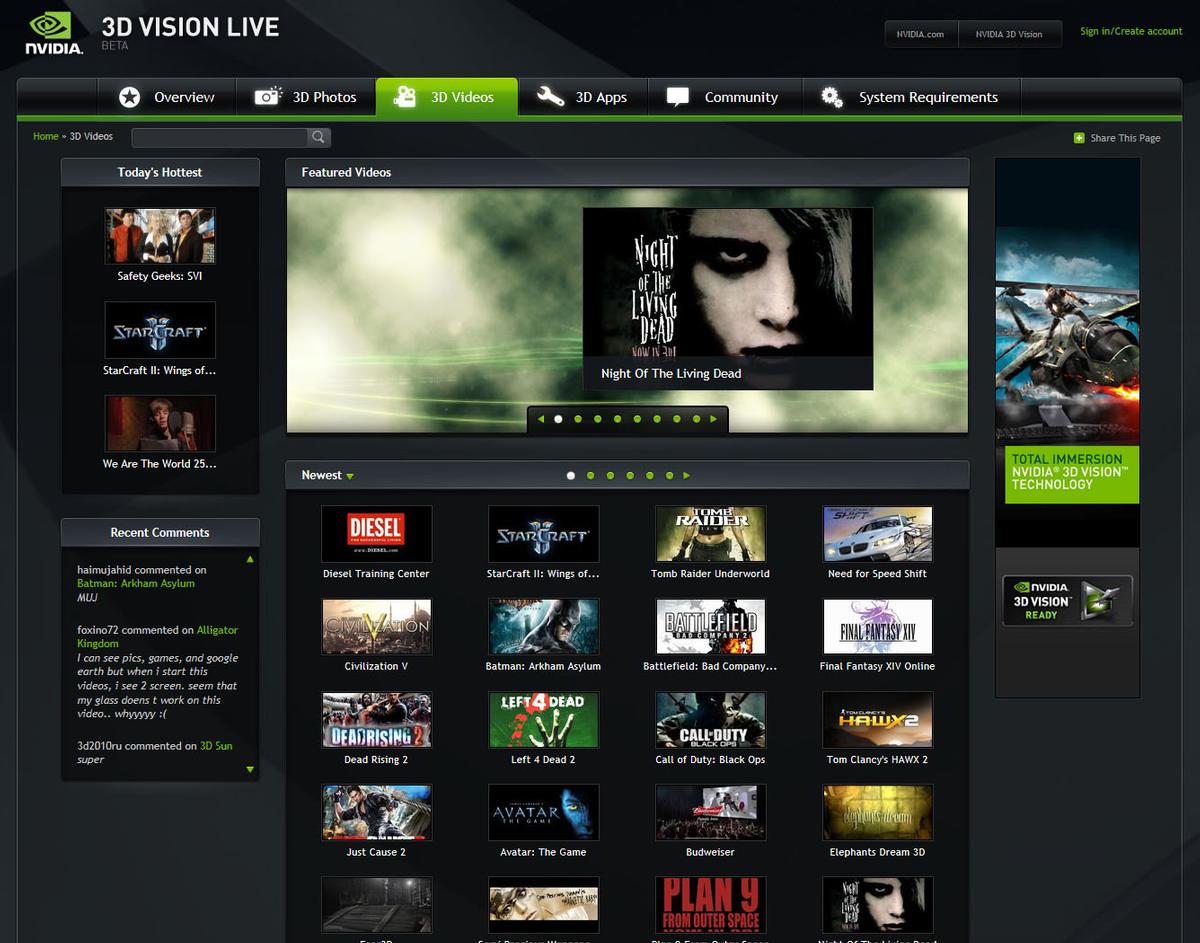Open Alligator Kingdom comment link

(157, 637)
